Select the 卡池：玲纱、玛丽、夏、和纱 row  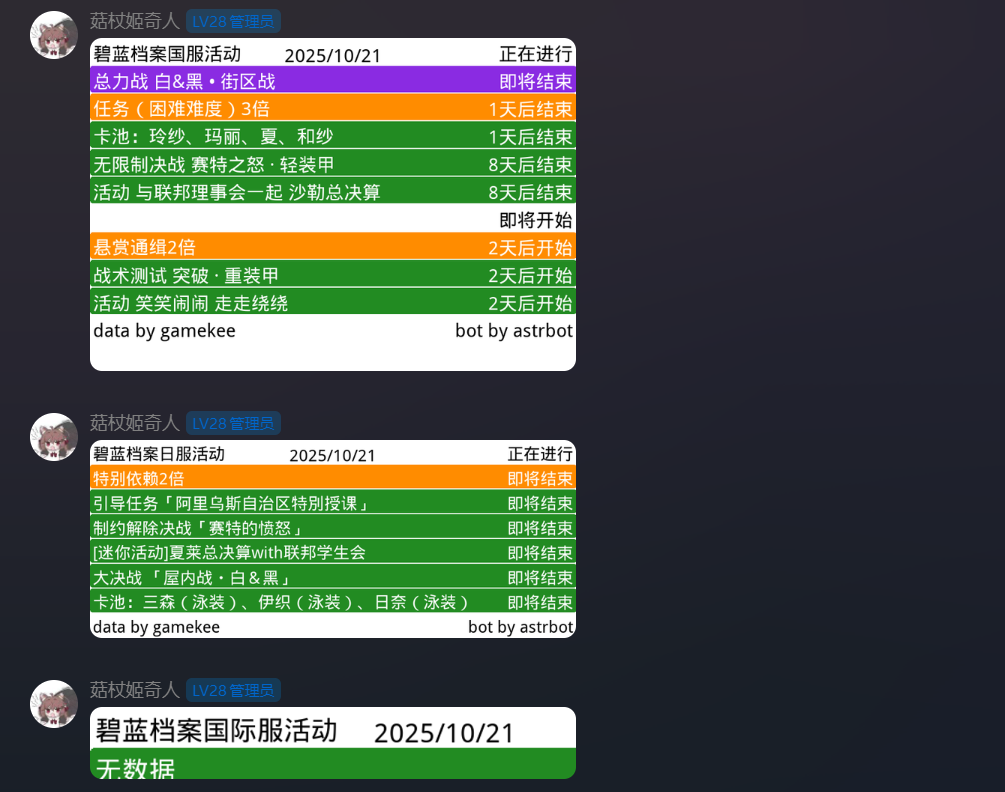click(x=333, y=135)
